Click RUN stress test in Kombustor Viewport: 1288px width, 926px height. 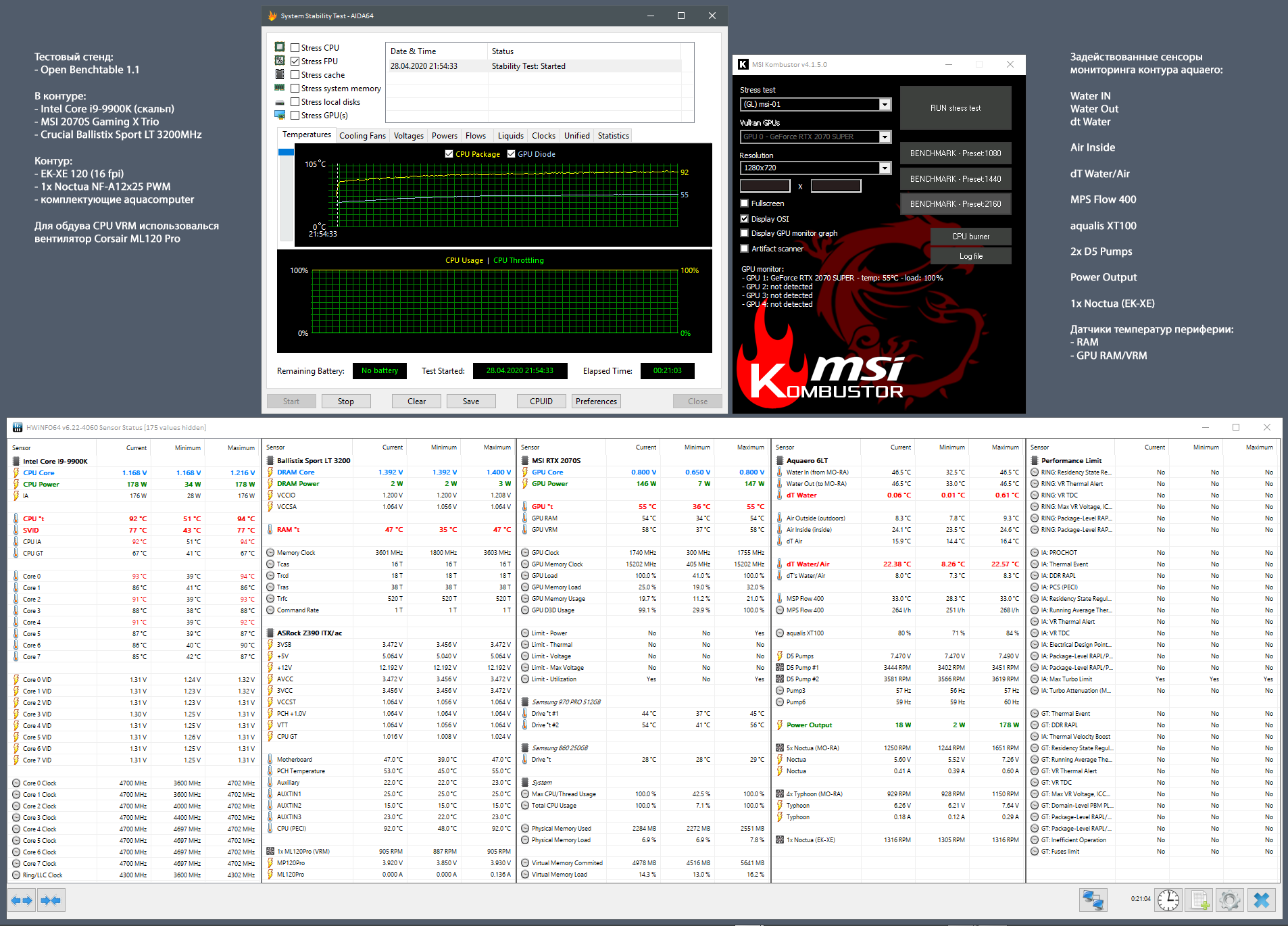956,108
